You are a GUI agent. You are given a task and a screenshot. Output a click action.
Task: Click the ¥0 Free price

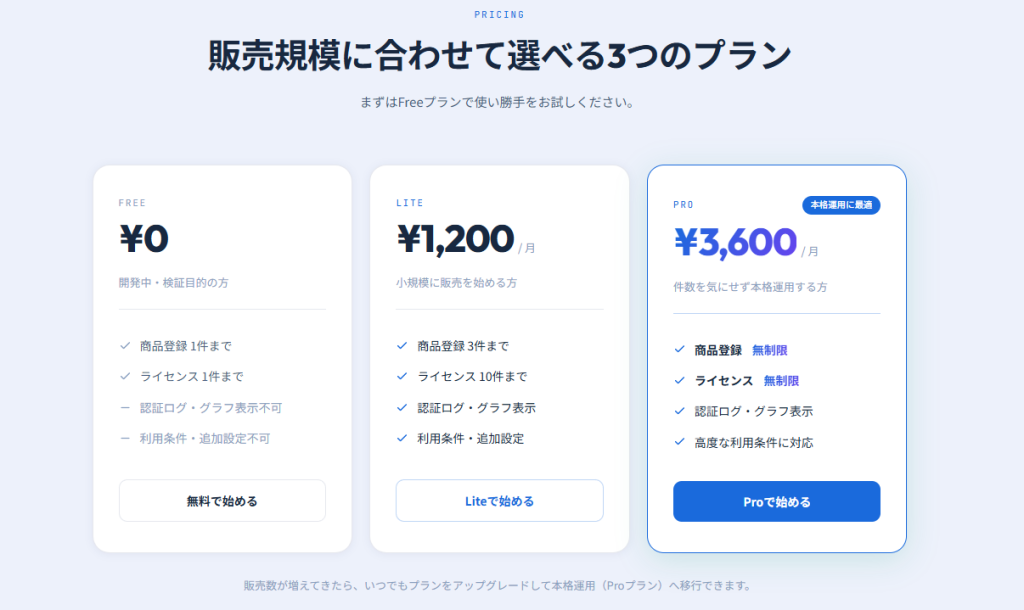coord(144,239)
